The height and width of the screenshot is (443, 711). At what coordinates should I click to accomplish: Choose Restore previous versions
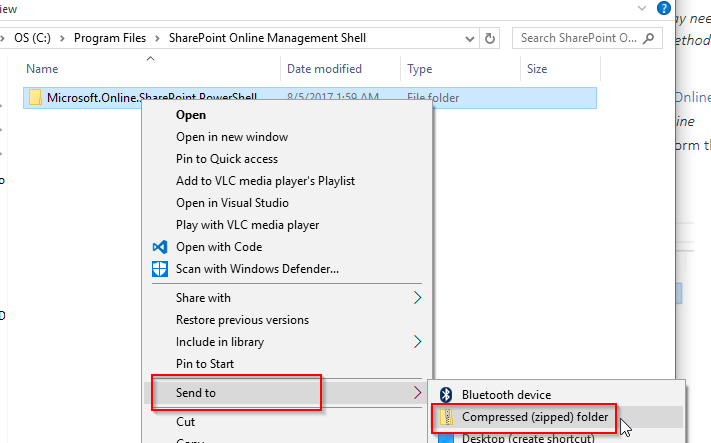click(x=242, y=320)
